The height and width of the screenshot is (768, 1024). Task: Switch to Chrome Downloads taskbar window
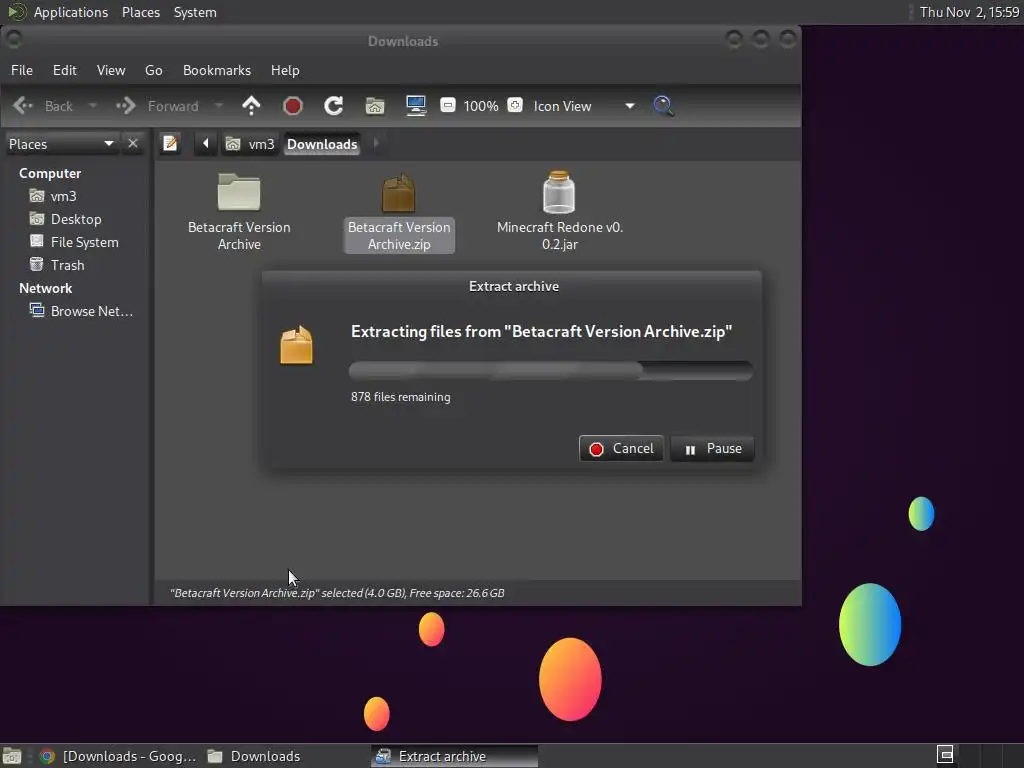point(118,756)
